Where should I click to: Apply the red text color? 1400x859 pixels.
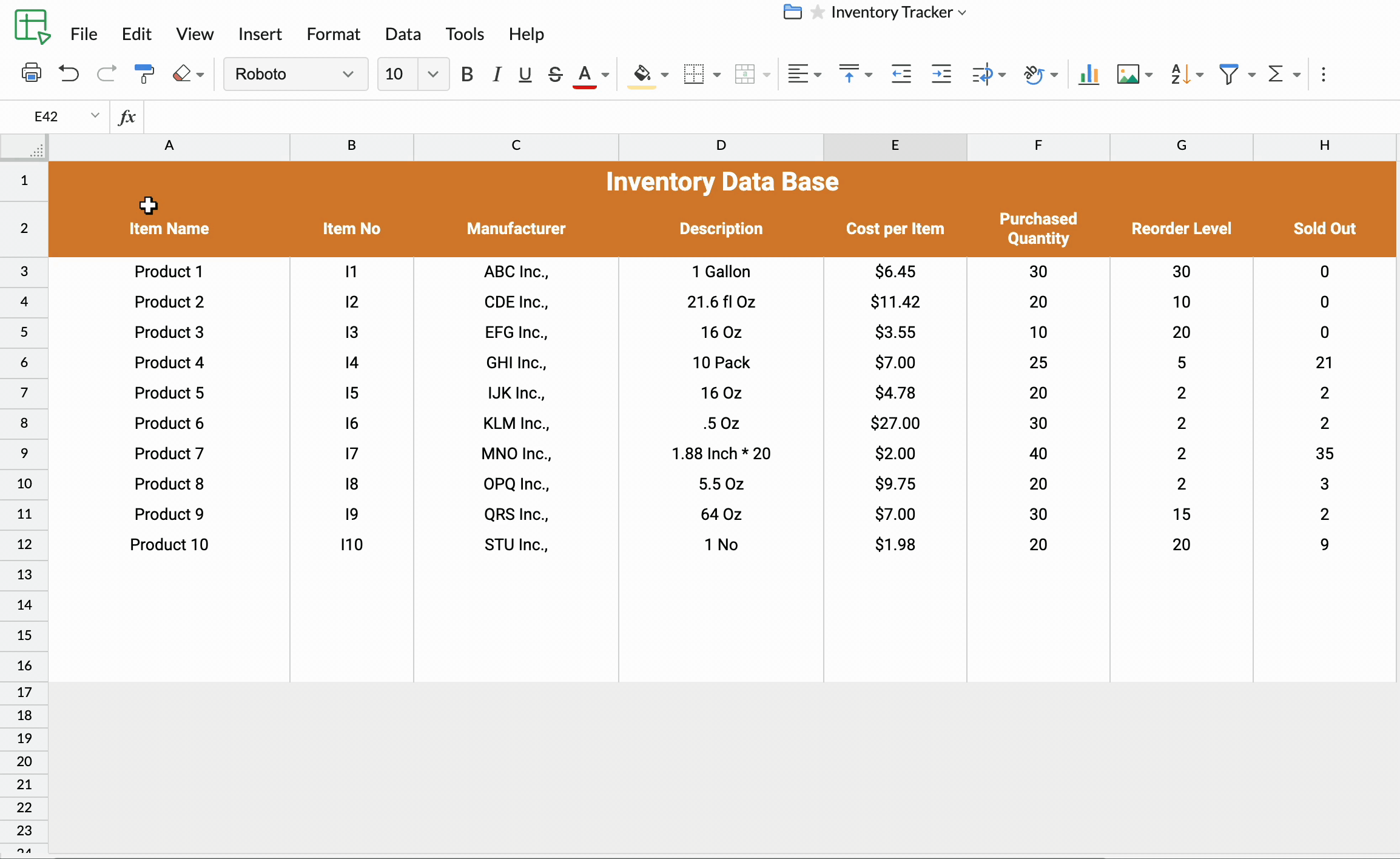coord(584,75)
